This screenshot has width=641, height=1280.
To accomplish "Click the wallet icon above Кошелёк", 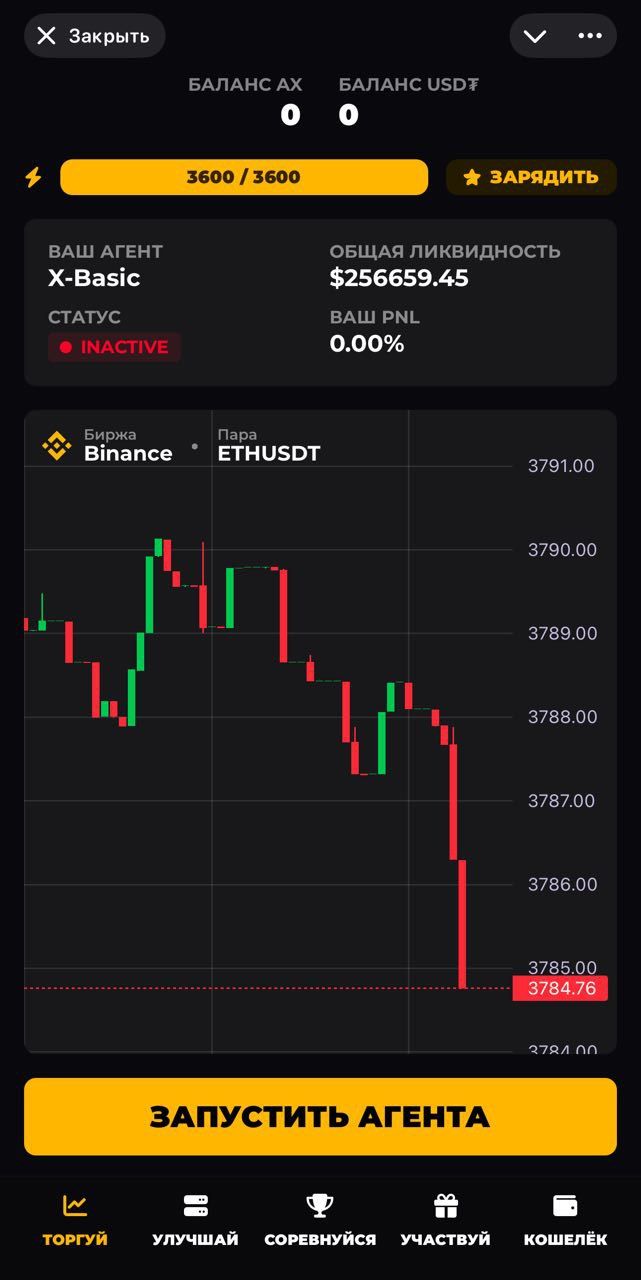I will pos(565,1206).
